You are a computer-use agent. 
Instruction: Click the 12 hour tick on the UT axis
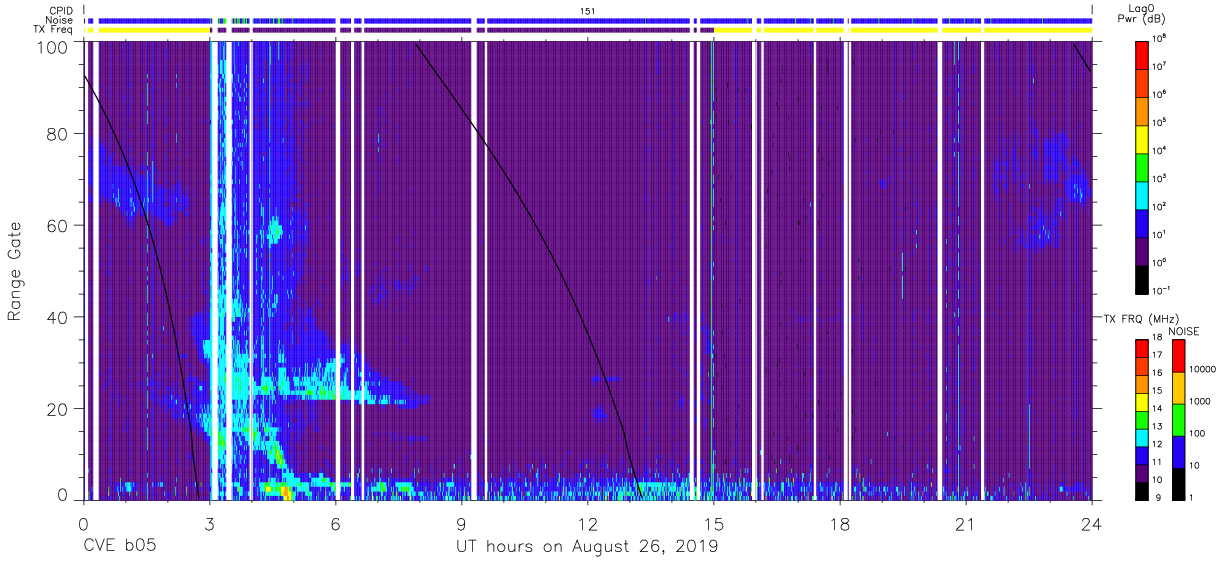click(x=587, y=524)
